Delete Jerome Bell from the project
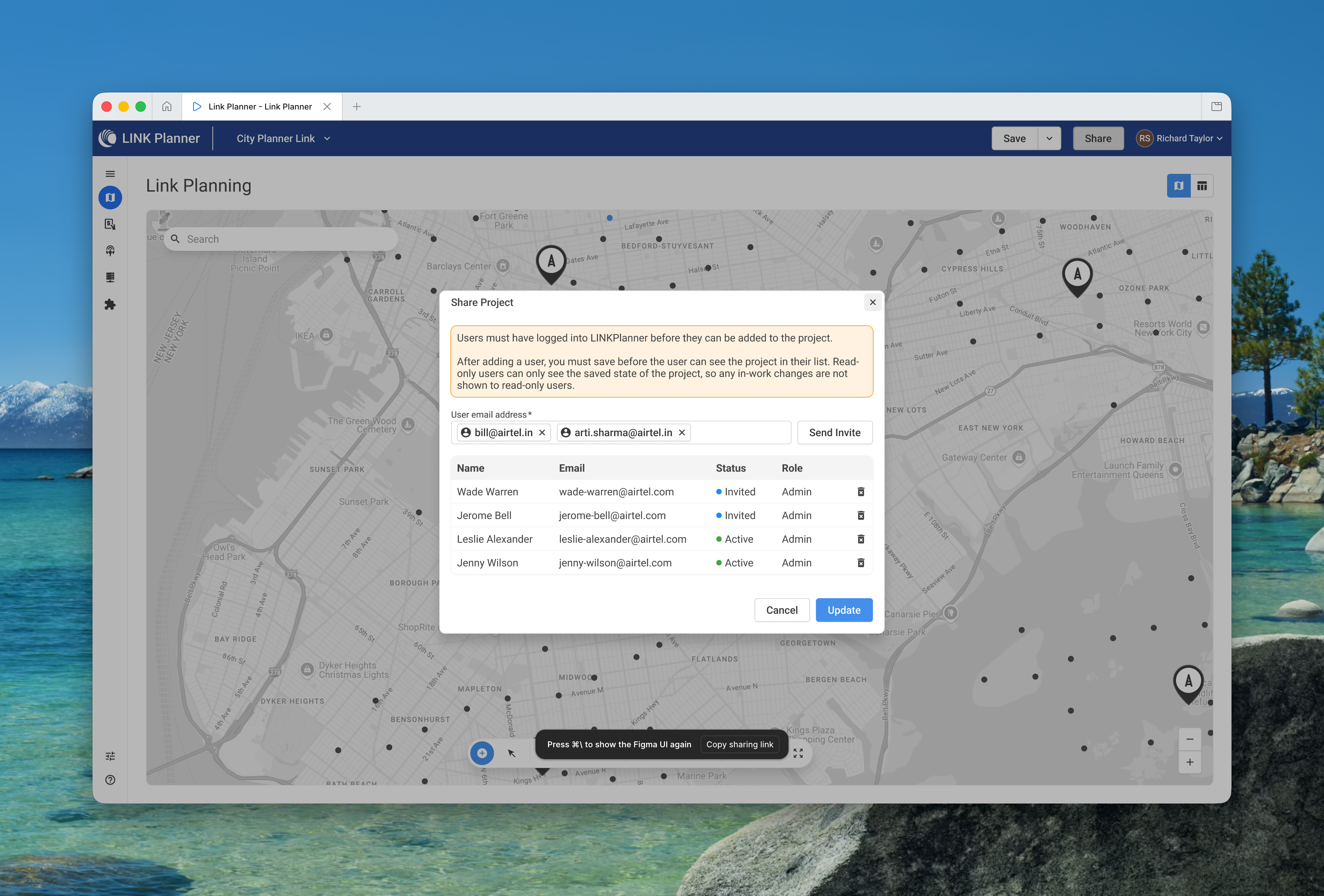Screen dimensions: 1324x896 [861, 515]
